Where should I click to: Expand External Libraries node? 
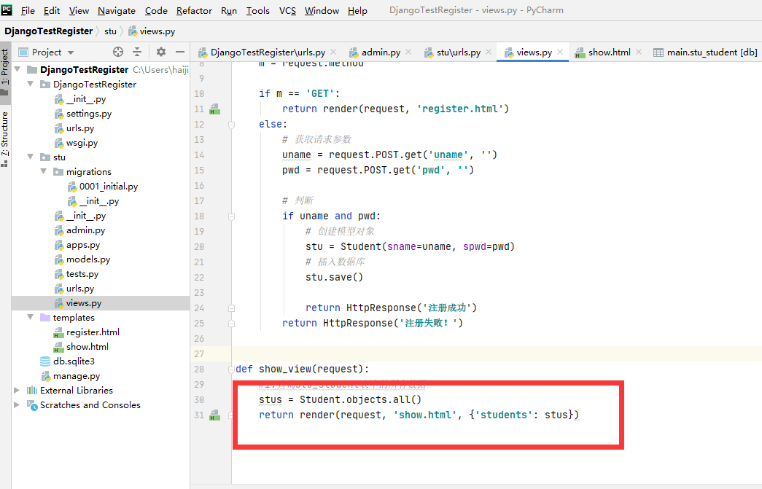17,390
